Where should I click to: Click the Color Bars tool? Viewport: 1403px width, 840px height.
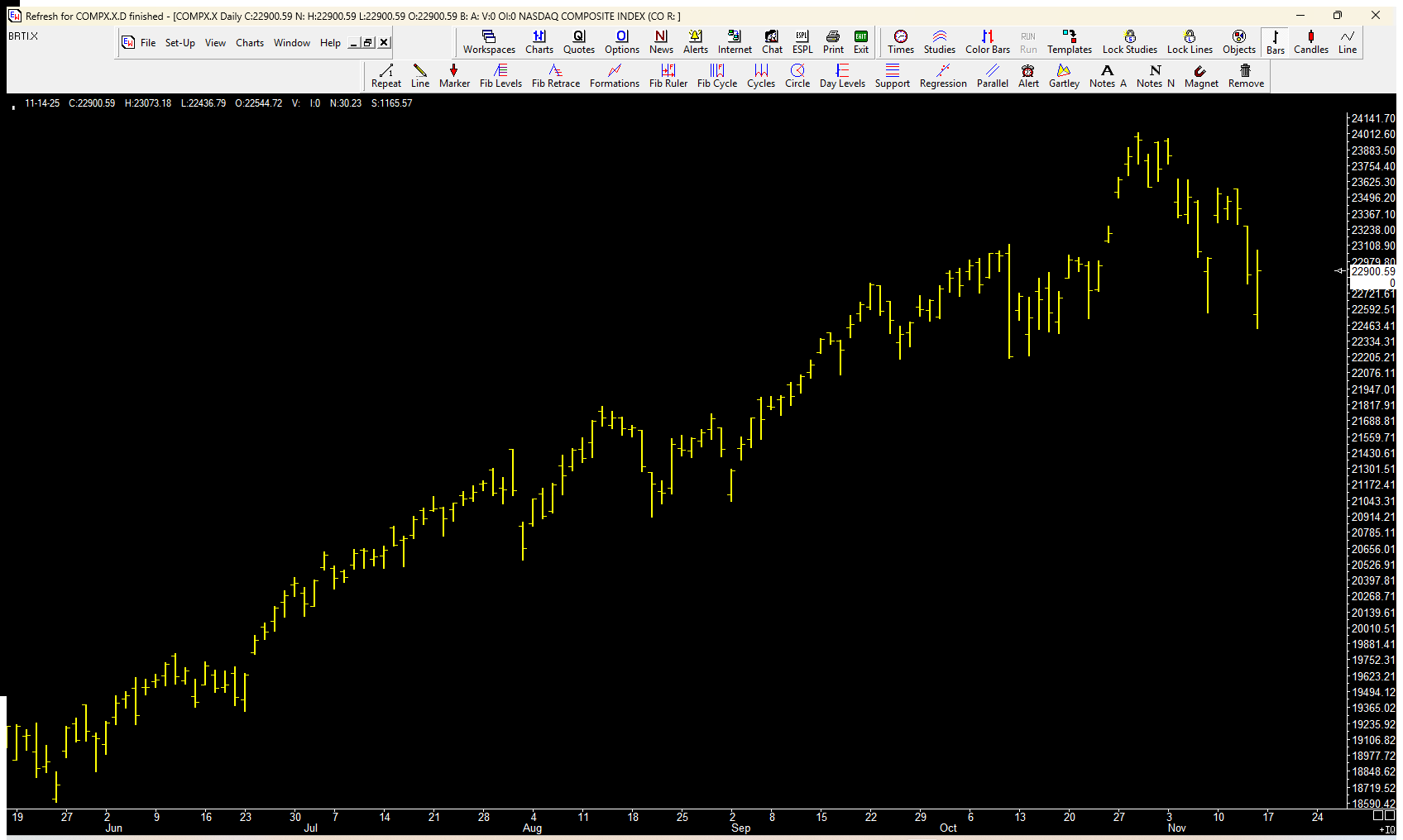[x=987, y=41]
